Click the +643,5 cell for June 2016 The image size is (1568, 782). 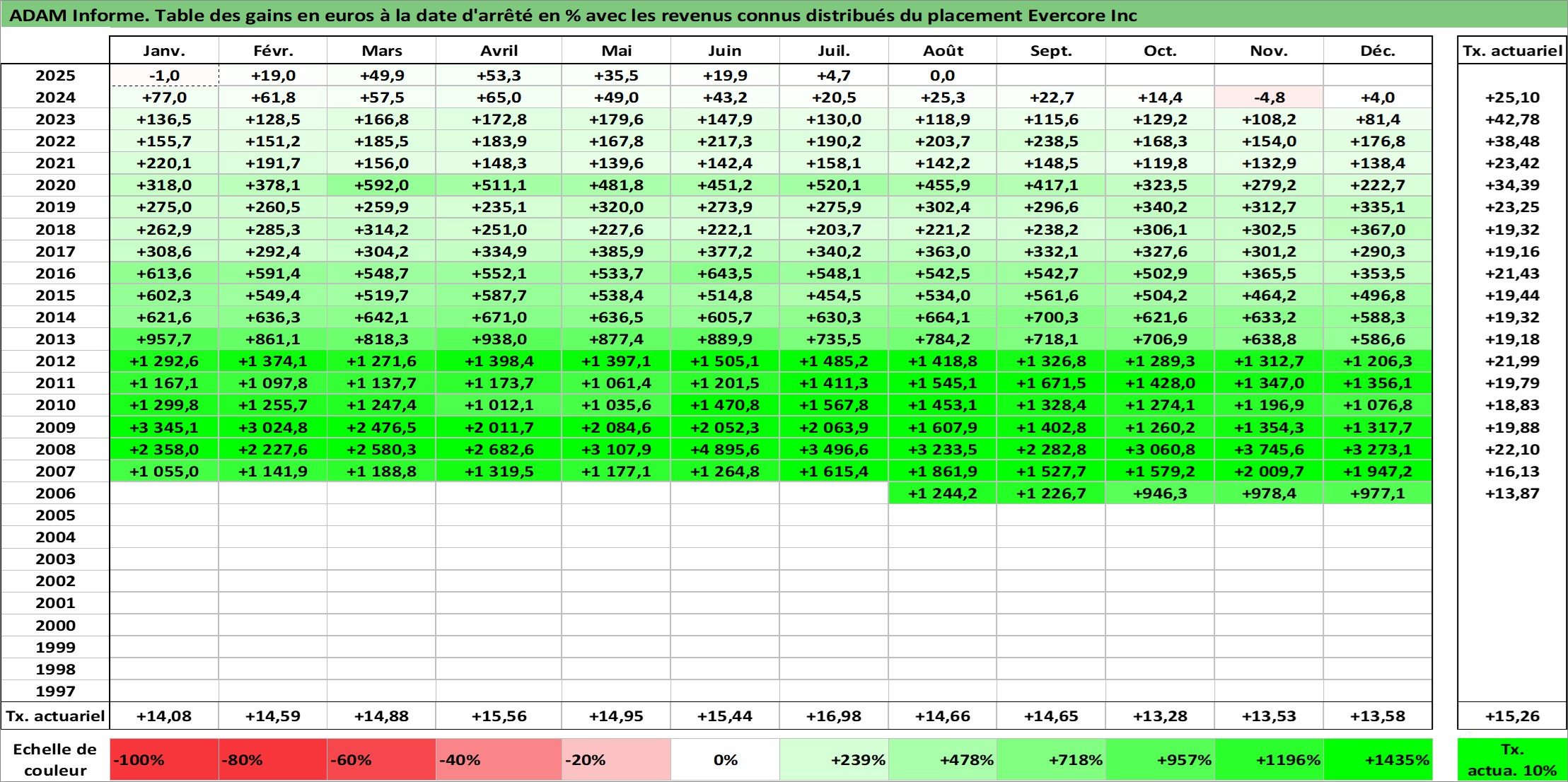click(x=725, y=274)
